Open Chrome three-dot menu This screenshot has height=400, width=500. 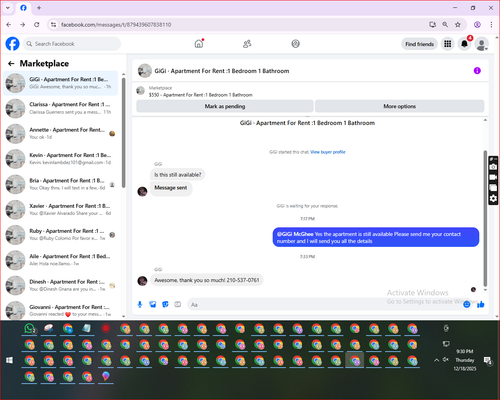pos(491,25)
